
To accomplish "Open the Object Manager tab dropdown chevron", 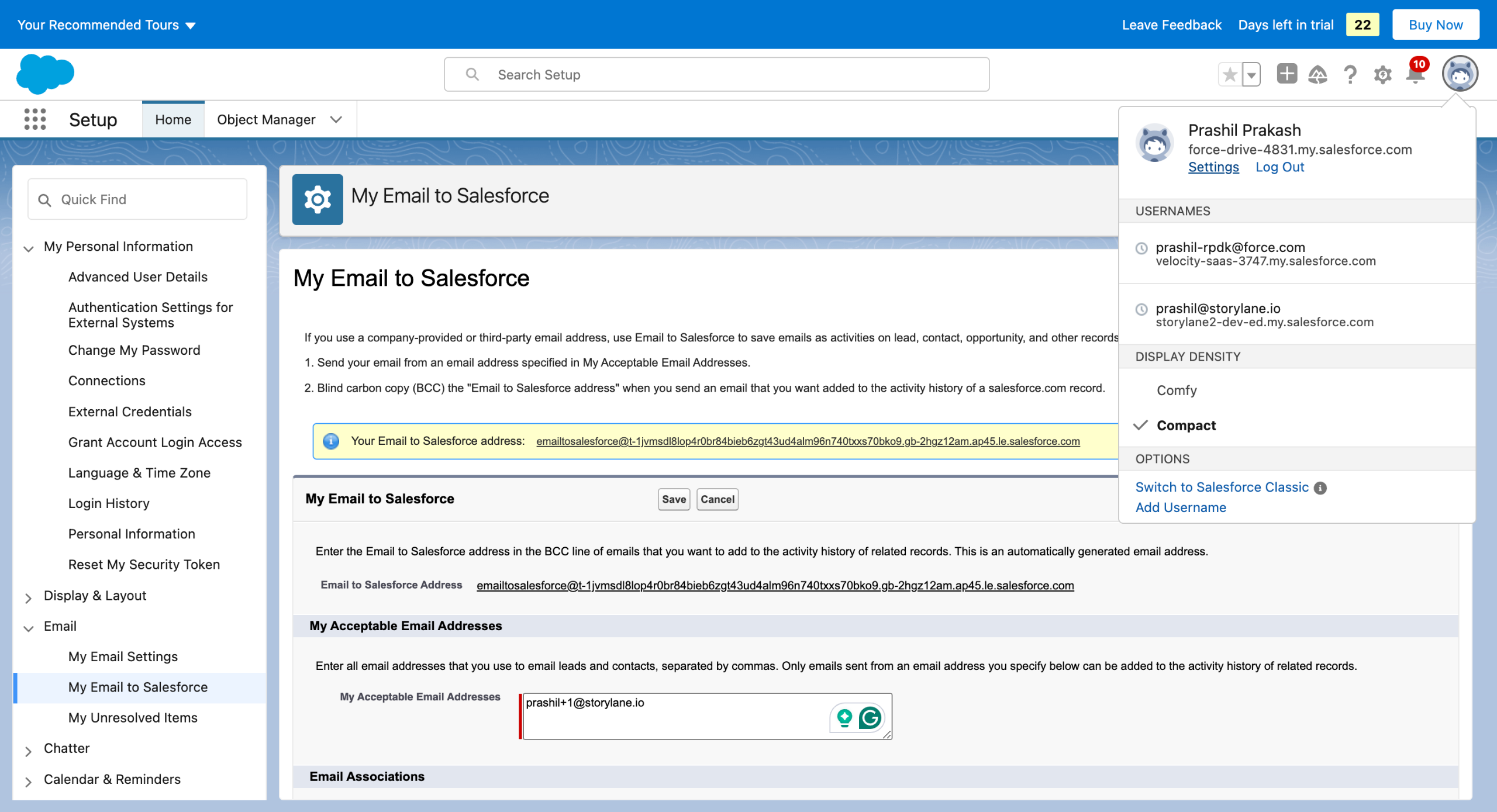I will click(336, 119).
